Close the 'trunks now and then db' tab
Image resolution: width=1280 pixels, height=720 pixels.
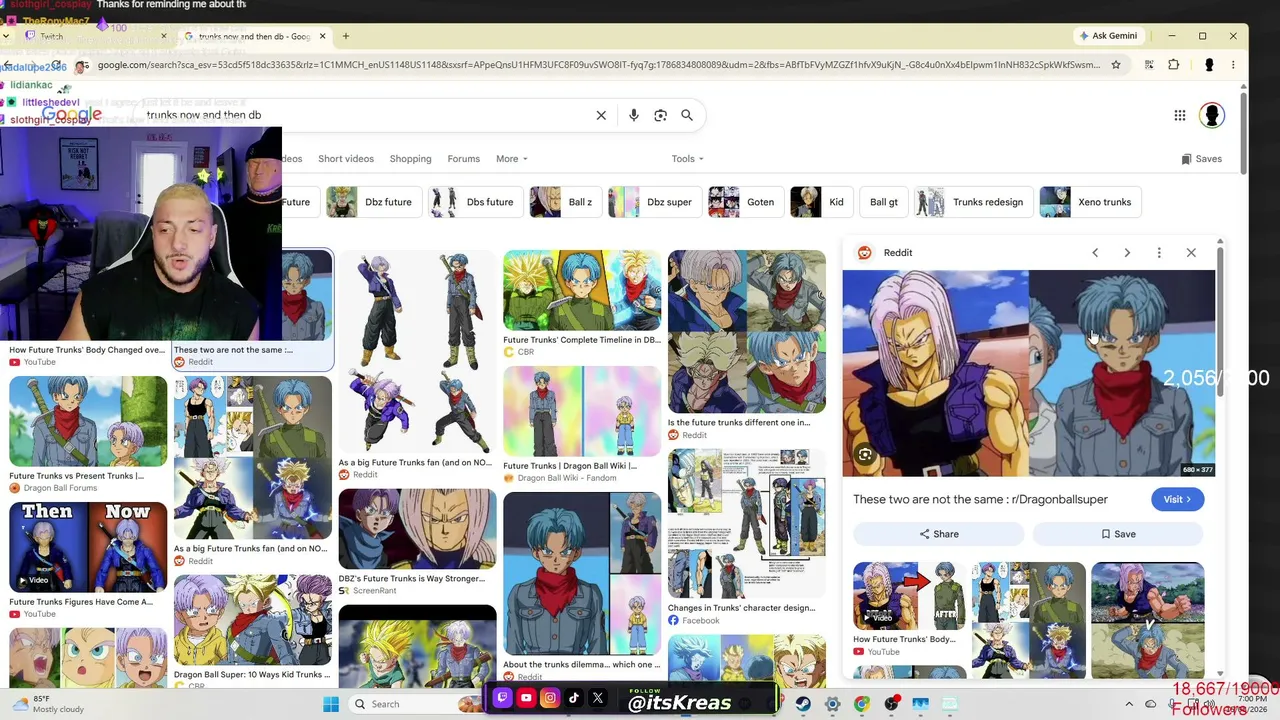click(322, 36)
